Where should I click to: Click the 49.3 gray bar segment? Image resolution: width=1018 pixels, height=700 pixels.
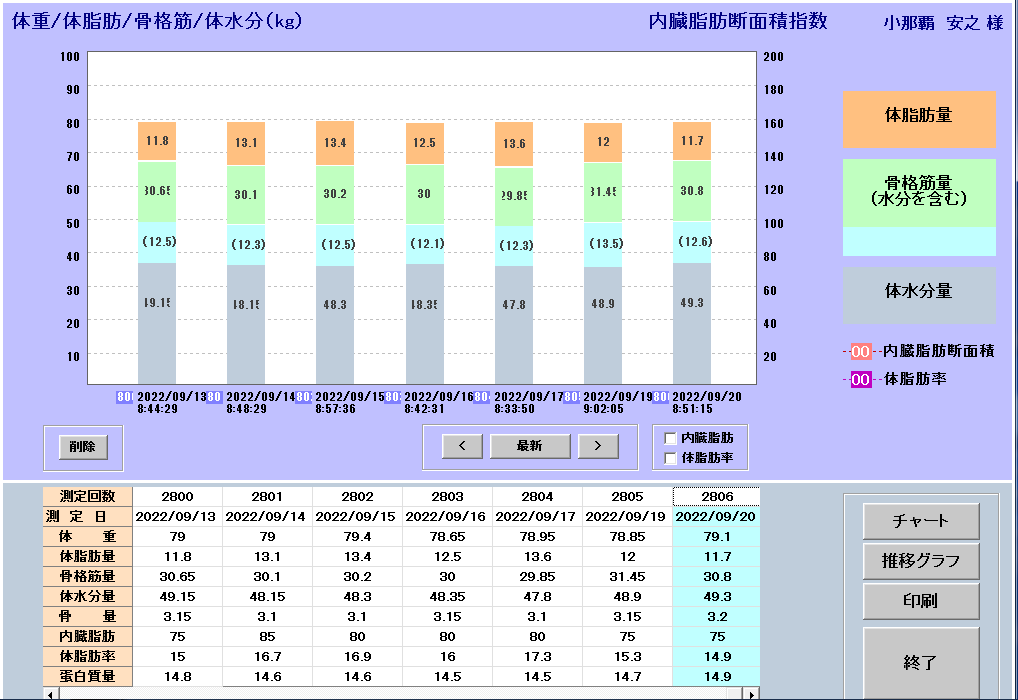(x=692, y=323)
